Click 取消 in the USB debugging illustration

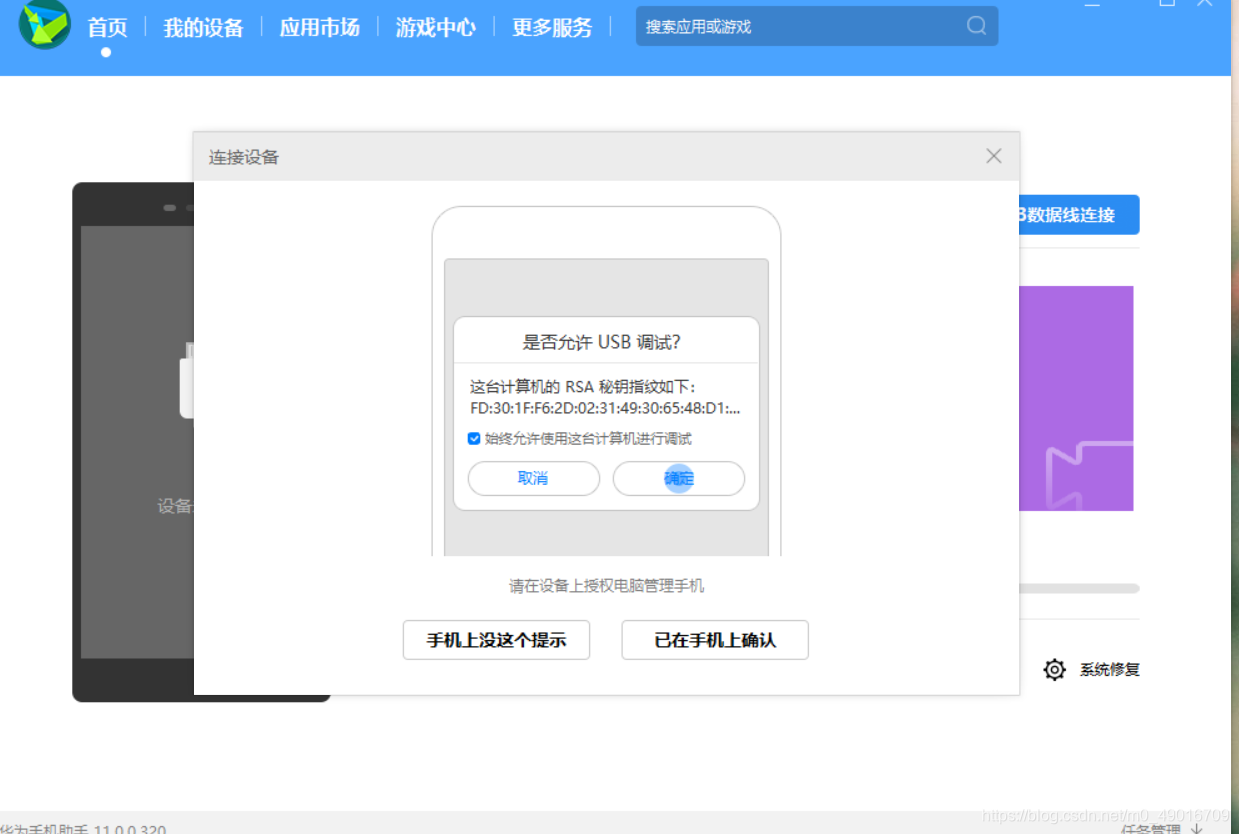(533, 478)
